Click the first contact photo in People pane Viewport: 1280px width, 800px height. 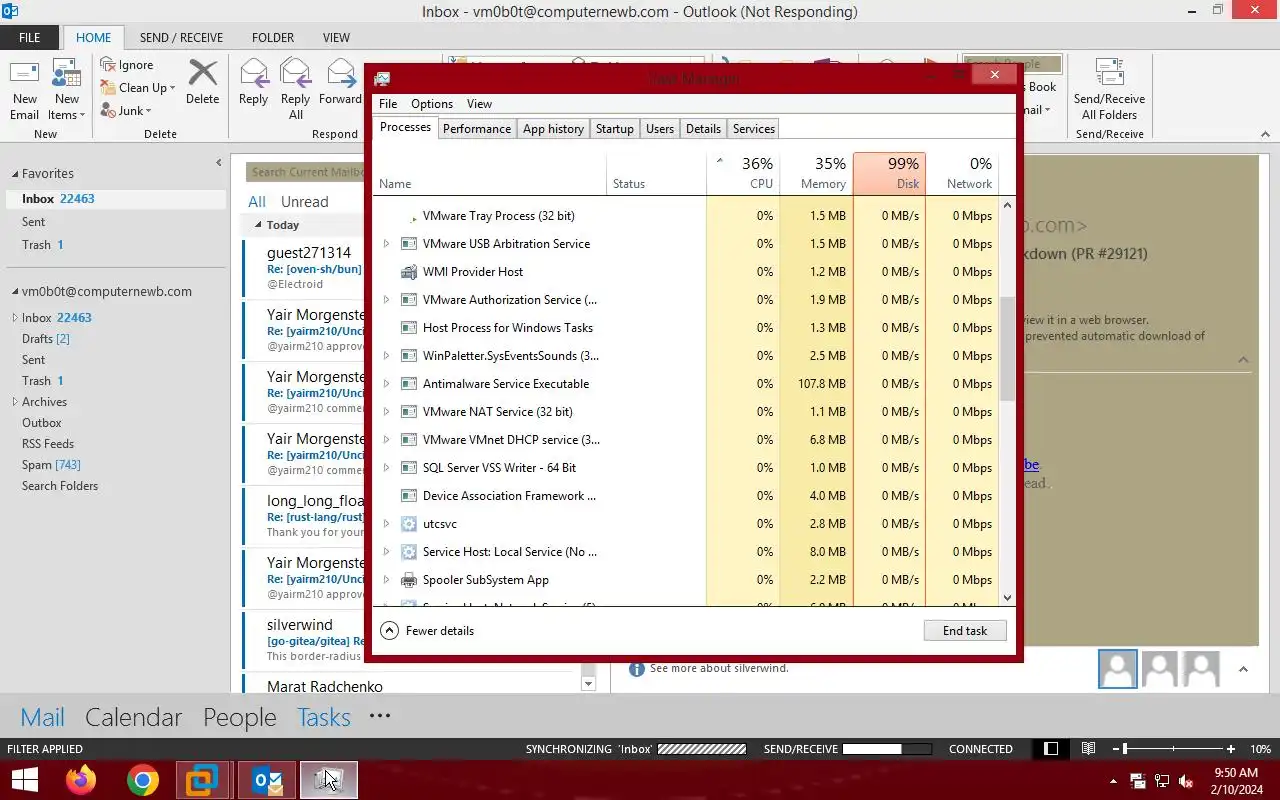point(1117,669)
